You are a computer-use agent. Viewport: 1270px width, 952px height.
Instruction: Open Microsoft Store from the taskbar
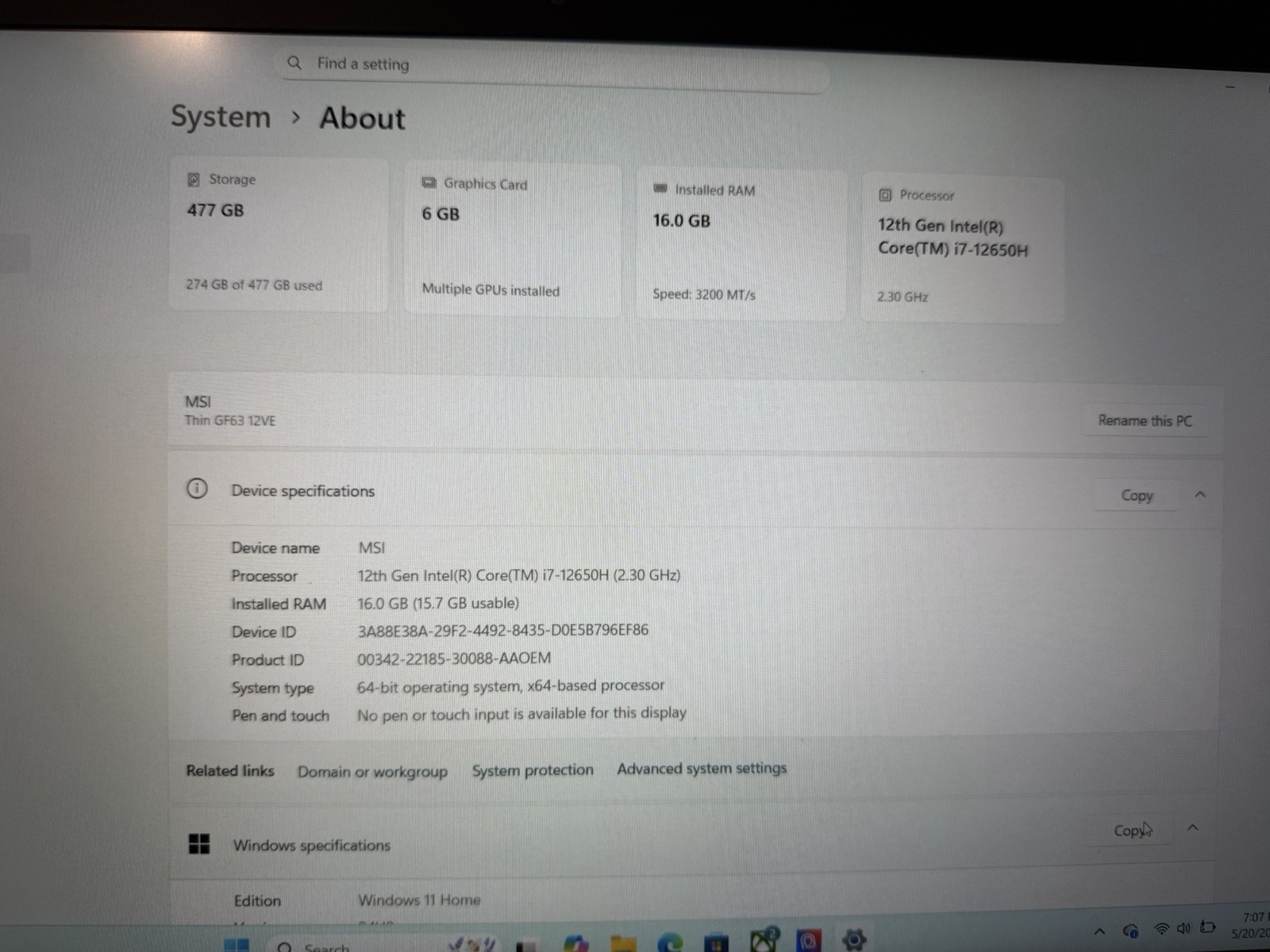(x=716, y=942)
